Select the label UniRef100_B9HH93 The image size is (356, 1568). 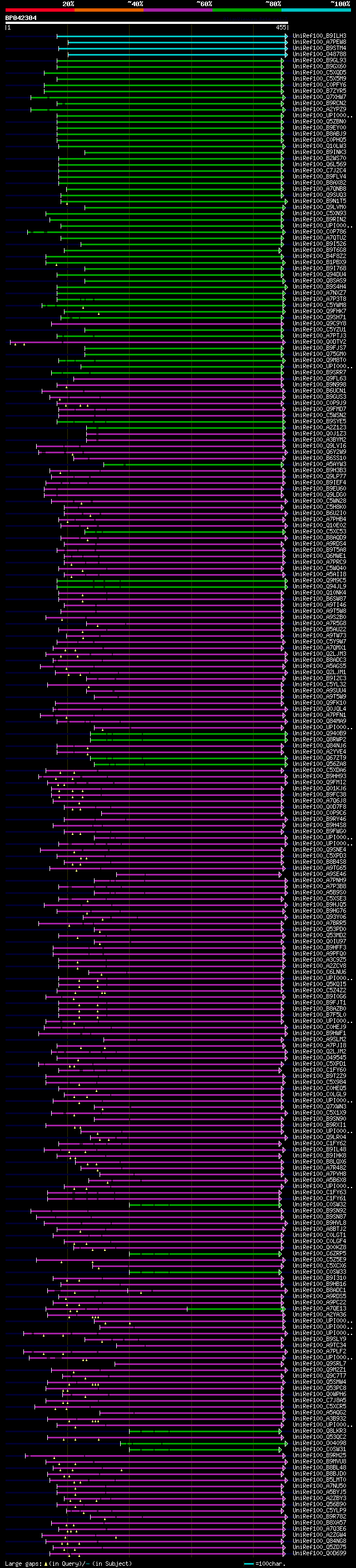click(319, 776)
